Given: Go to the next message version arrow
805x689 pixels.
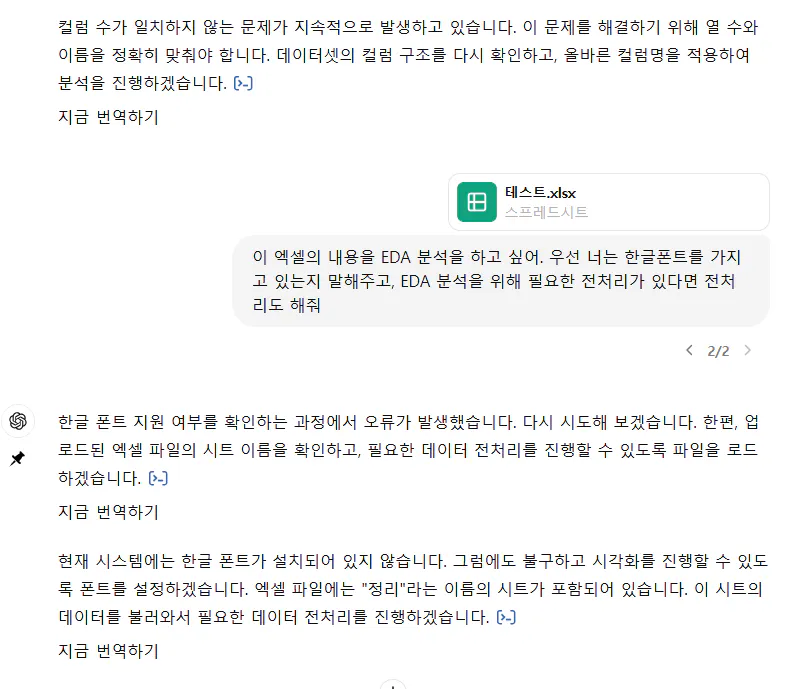Looking at the screenshot, I should tap(747, 351).
